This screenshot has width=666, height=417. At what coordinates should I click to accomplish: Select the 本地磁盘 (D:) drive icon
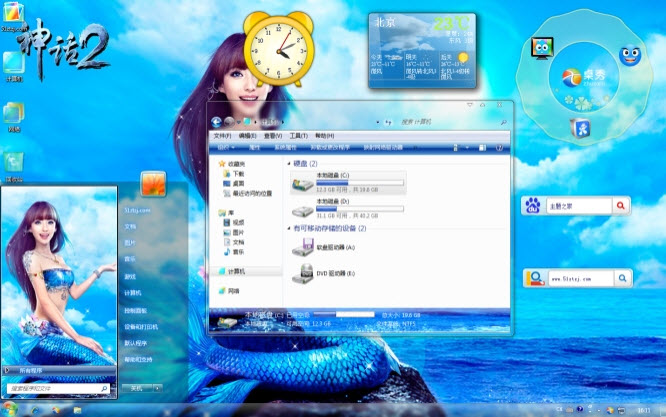point(303,210)
